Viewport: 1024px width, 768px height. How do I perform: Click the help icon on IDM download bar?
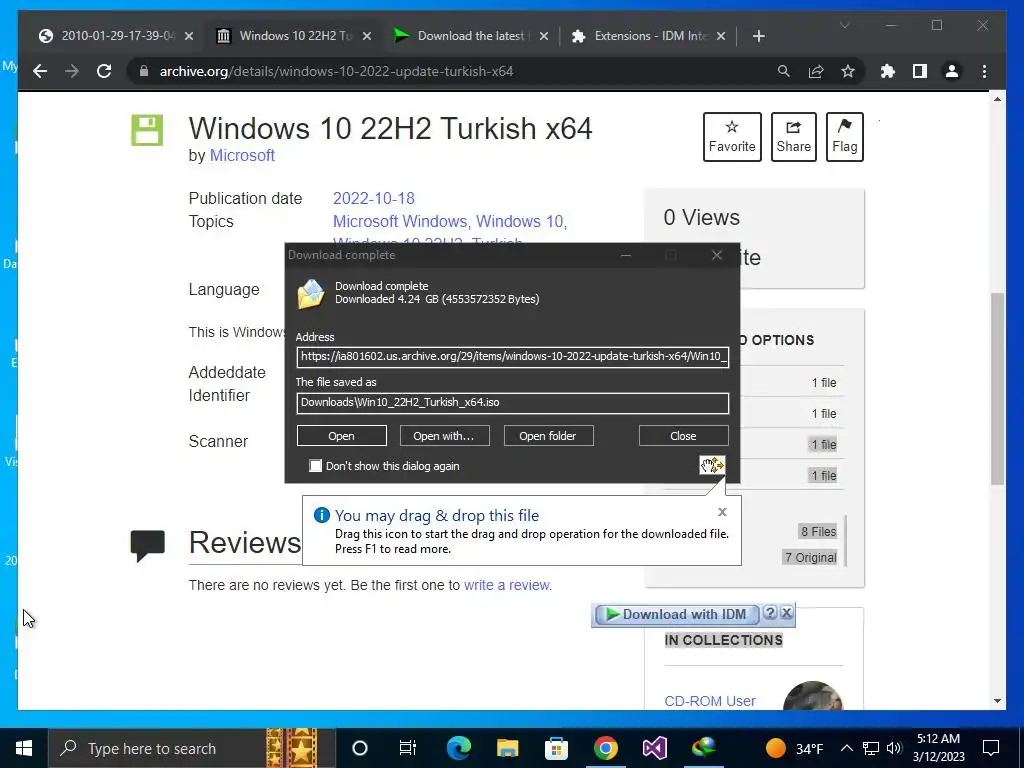tap(771, 613)
